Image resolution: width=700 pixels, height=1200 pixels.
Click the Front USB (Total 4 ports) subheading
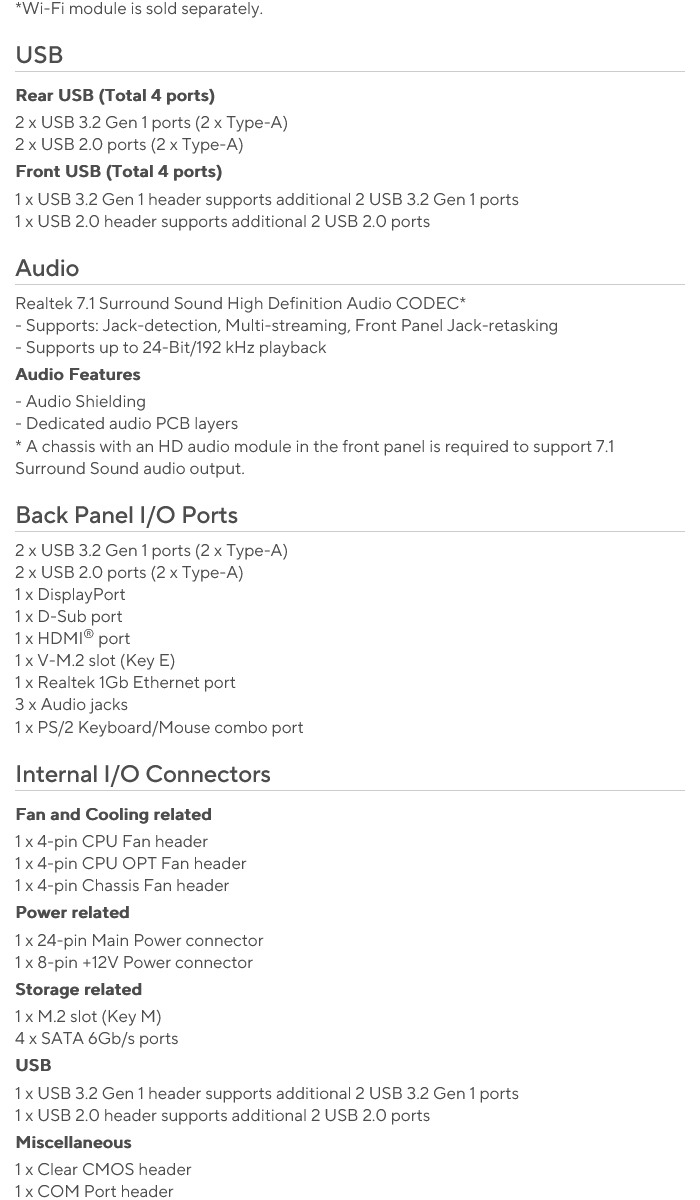click(x=118, y=172)
